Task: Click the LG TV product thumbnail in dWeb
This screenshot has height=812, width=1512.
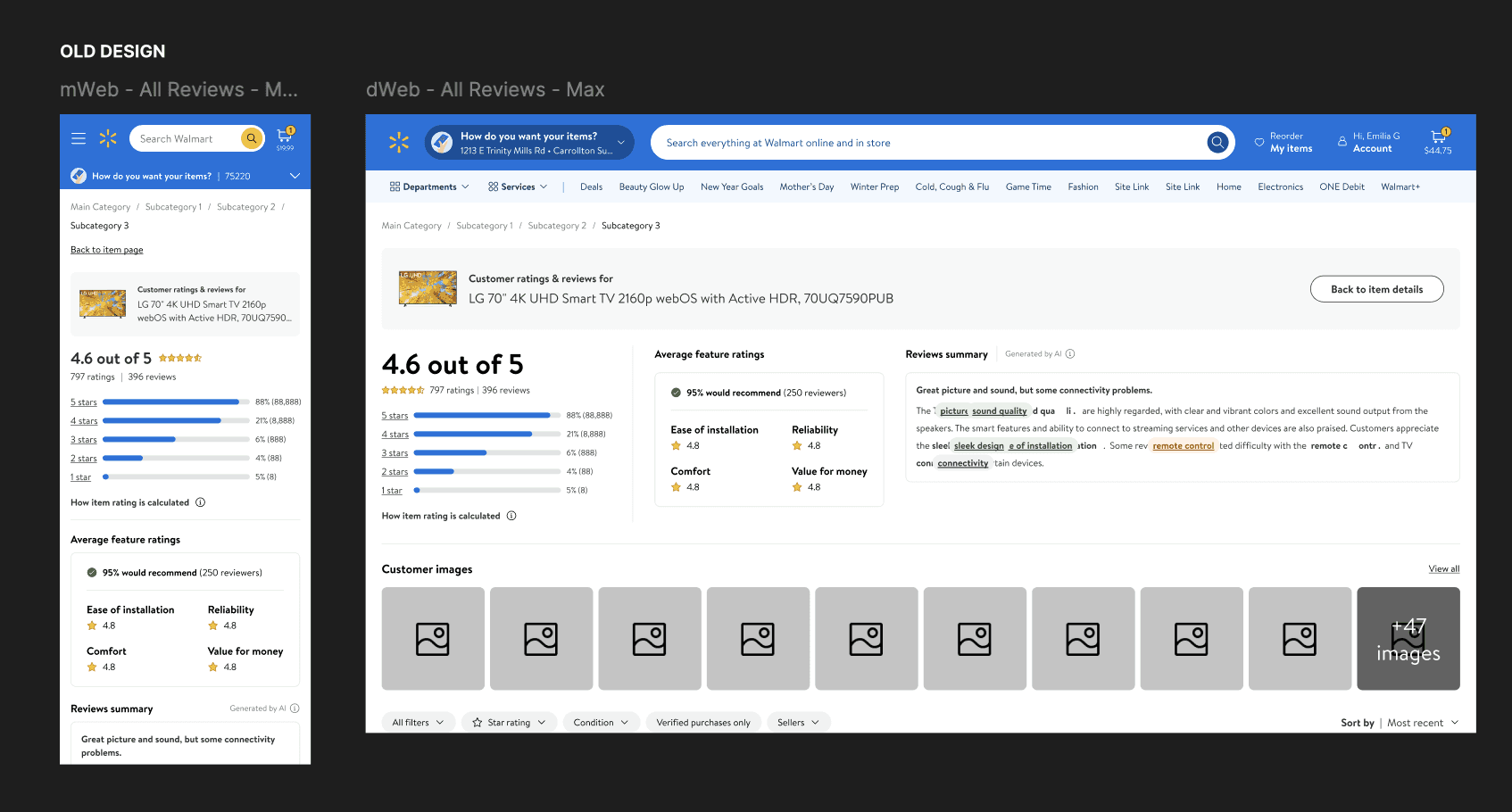Action: coord(428,288)
